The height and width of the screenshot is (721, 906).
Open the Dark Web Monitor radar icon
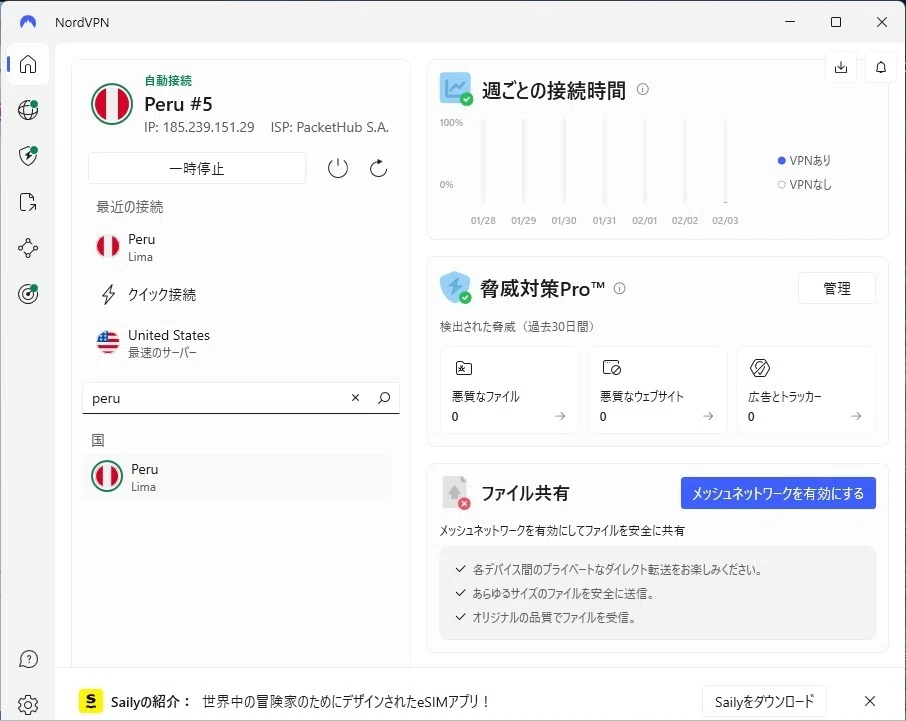click(28, 294)
